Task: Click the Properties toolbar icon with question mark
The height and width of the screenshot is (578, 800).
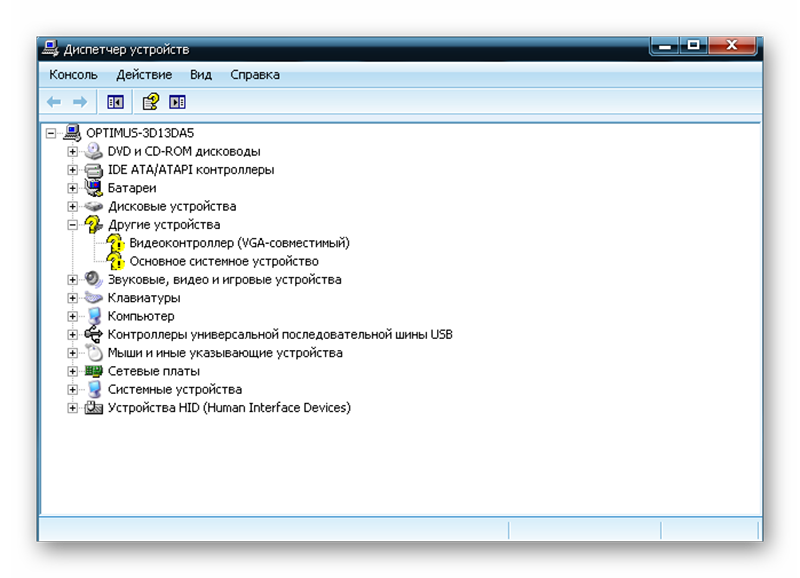Action: 150,102
